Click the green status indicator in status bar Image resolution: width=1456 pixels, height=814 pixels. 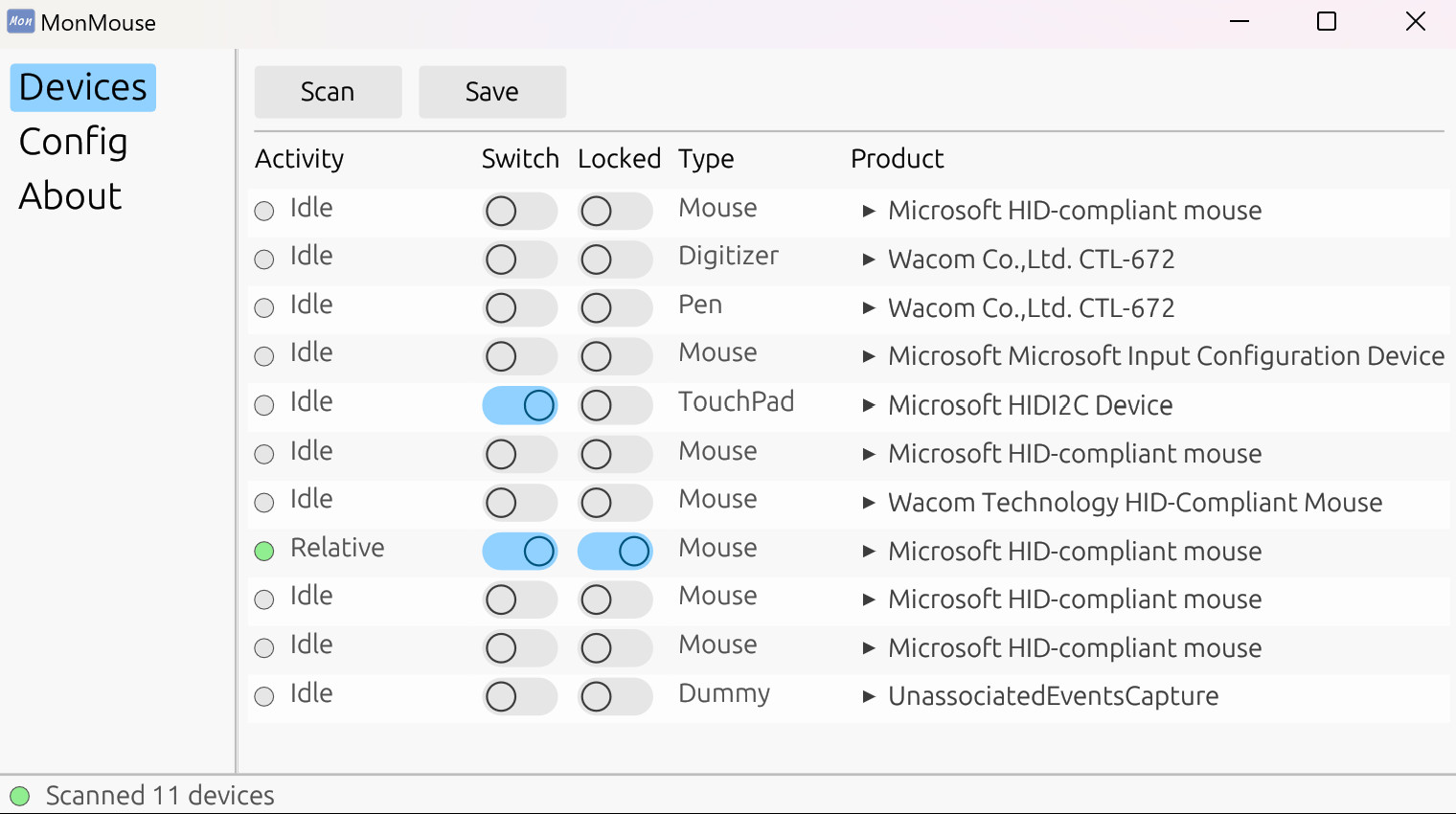click(x=20, y=796)
